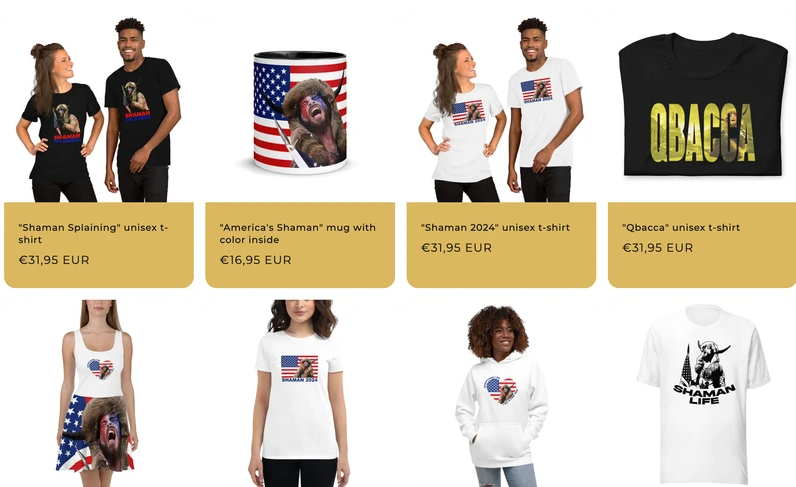Image resolution: width=796 pixels, height=487 pixels.
Task: Click the €16,95 EUR mug price
Action: pos(255,260)
